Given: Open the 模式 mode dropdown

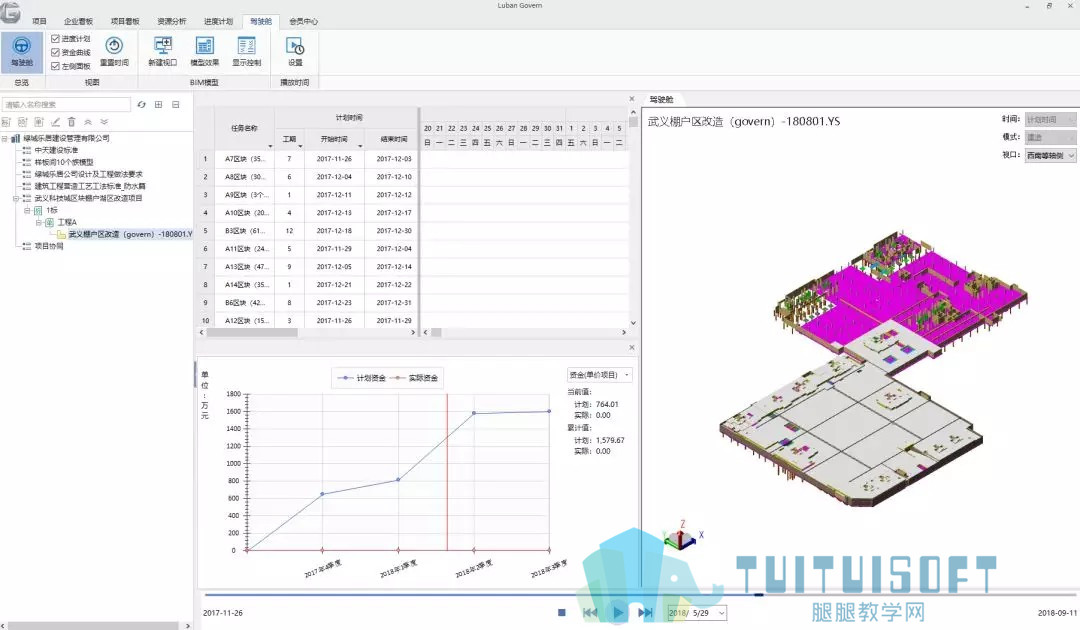Looking at the screenshot, I should point(1050,137).
